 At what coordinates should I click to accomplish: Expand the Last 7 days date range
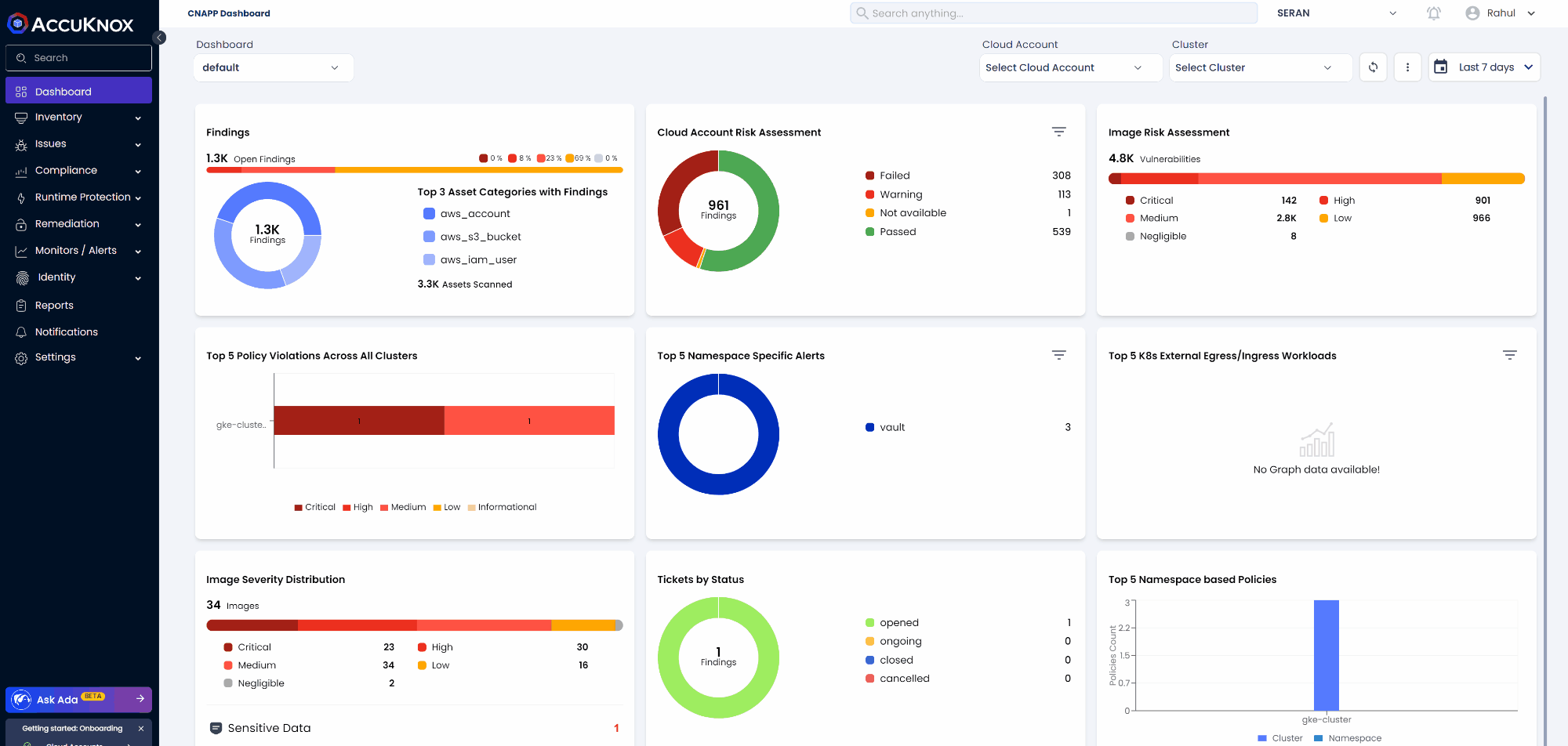(x=1484, y=67)
